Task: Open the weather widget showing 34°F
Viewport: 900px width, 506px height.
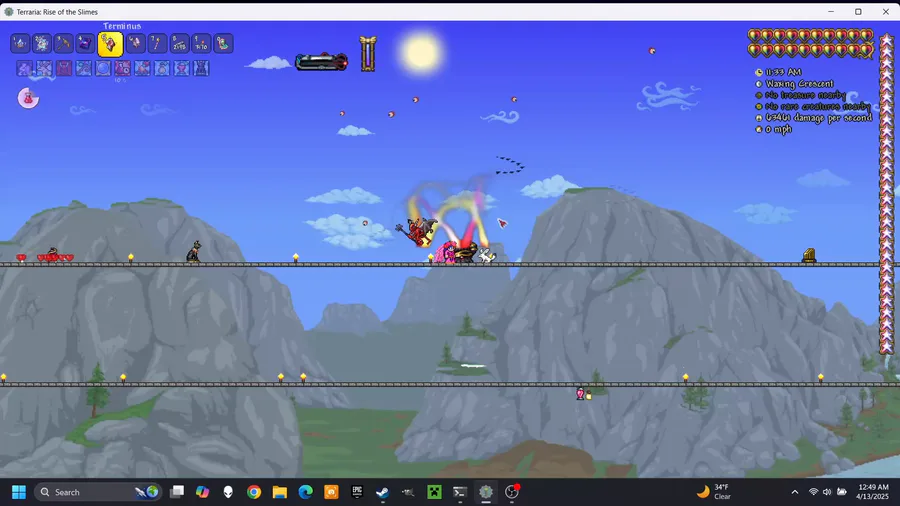Action: click(714, 492)
